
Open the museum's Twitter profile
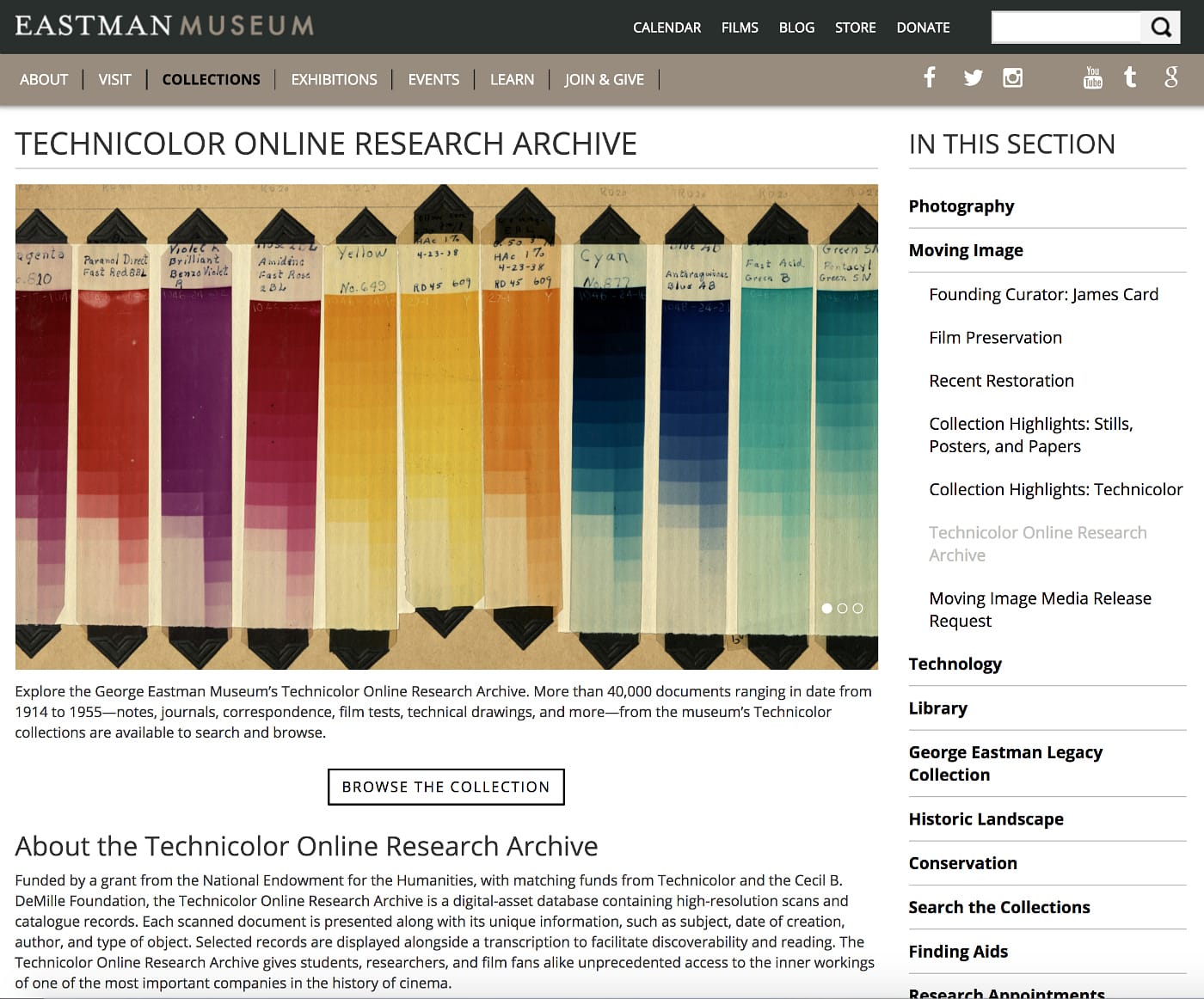click(973, 77)
